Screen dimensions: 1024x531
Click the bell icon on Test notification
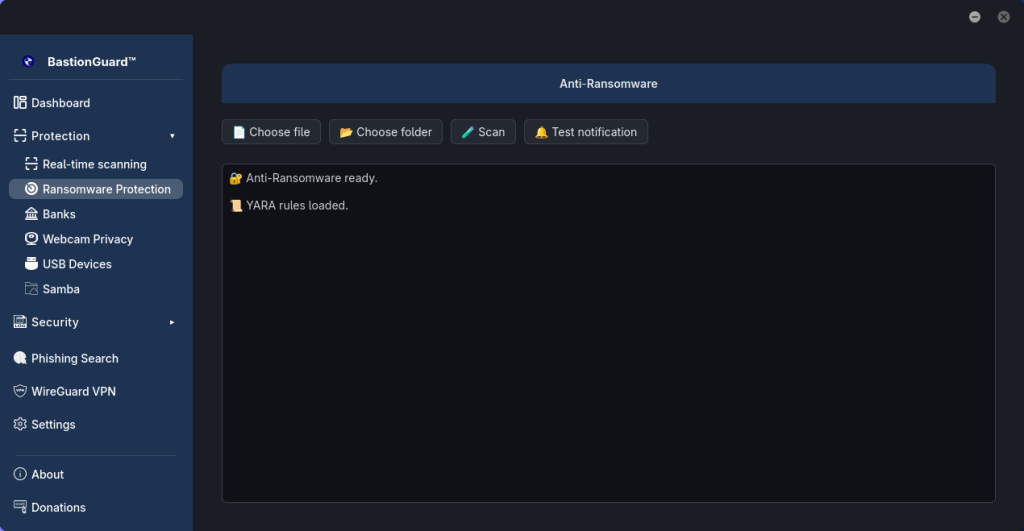(541, 132)
